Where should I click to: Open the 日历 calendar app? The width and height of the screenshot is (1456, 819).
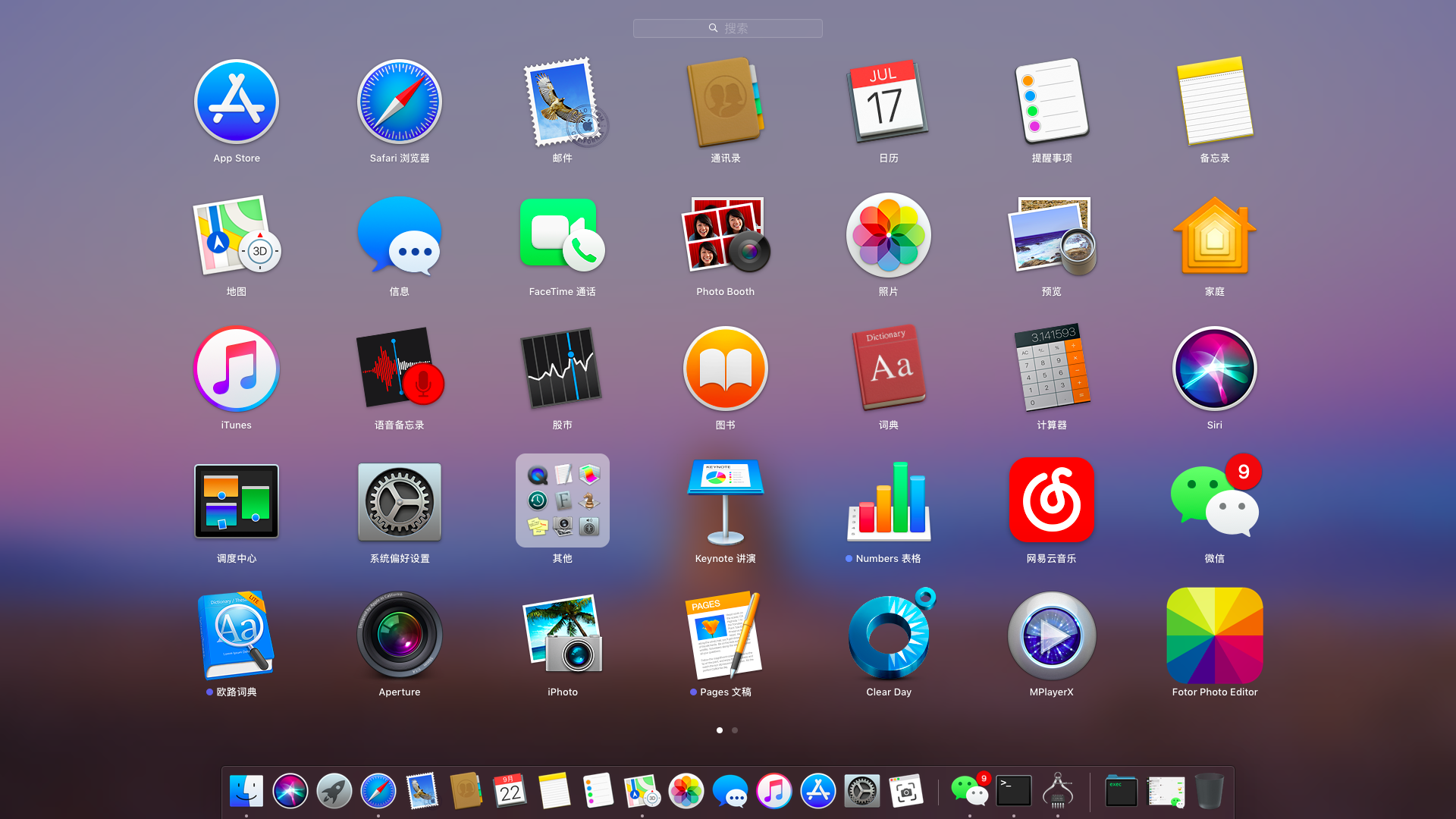(x=888, y=102)
